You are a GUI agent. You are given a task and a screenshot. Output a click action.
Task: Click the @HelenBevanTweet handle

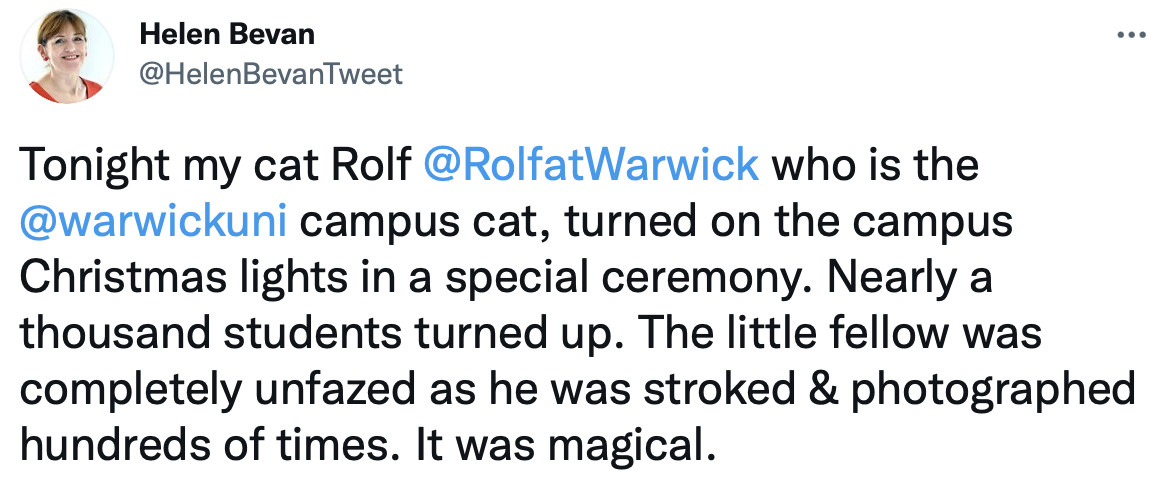270,73
